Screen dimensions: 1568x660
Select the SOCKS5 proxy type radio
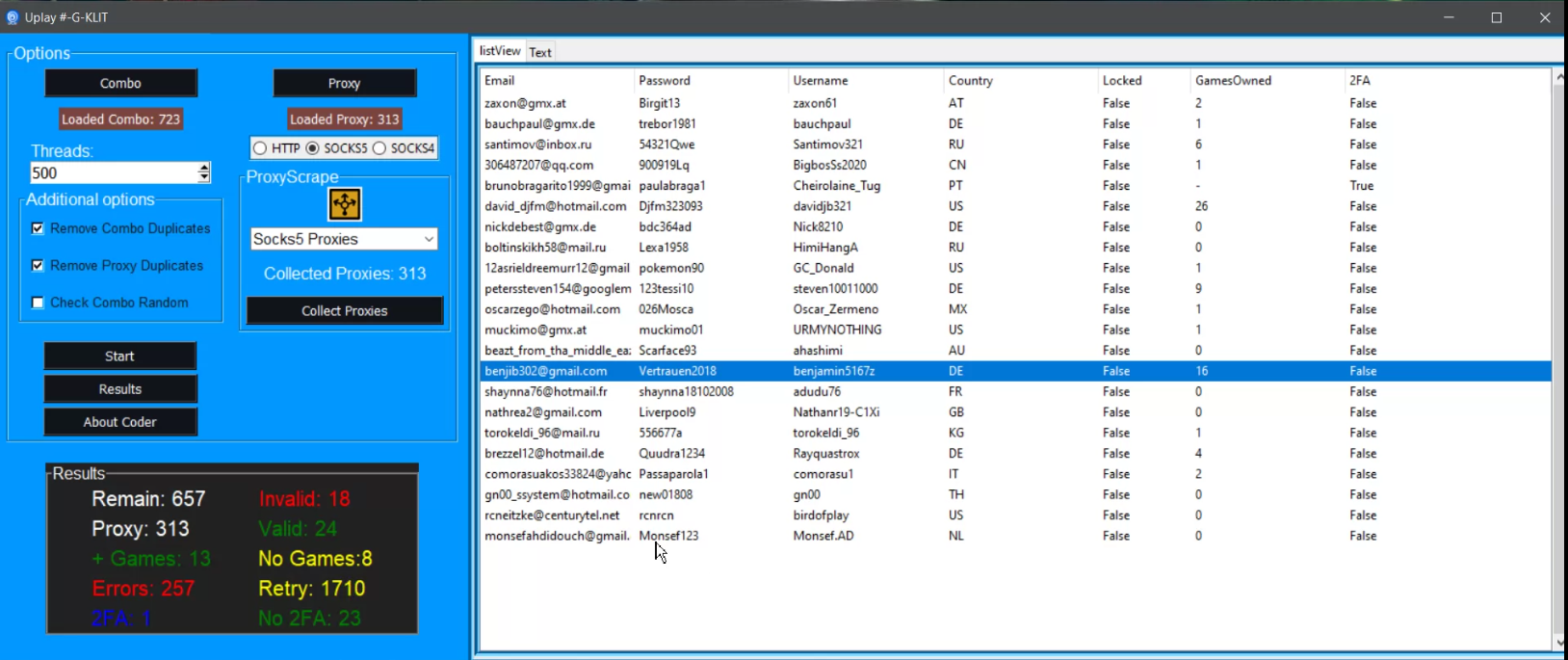(x=312, y=148)
